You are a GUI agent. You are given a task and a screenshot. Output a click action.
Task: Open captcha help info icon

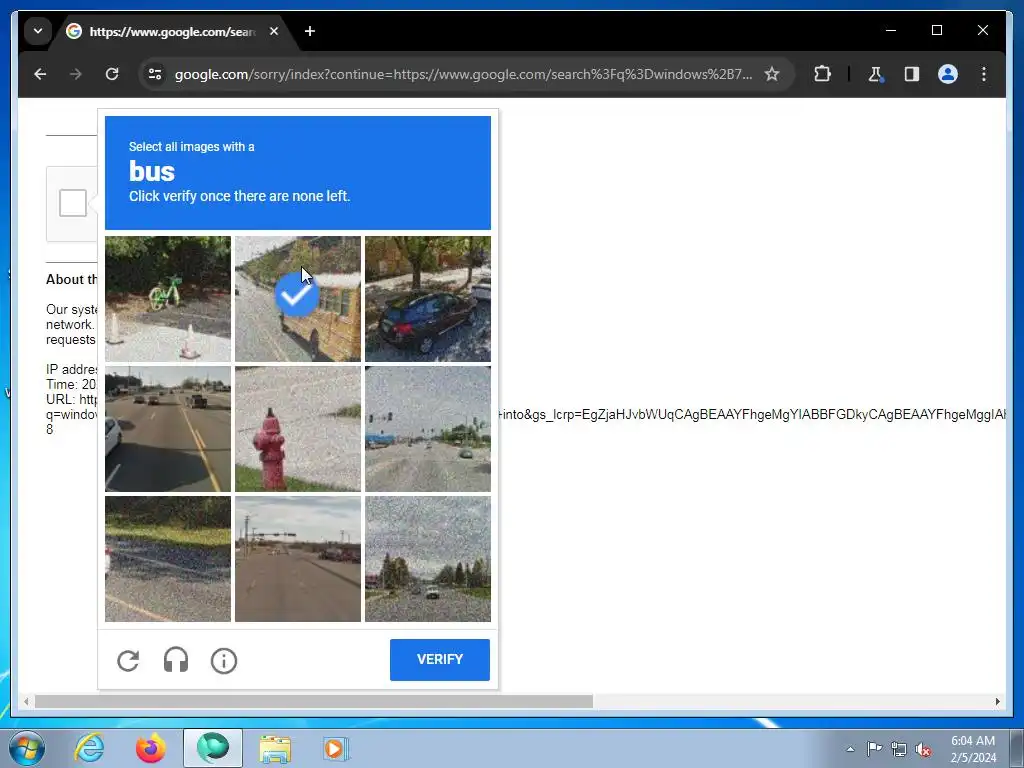click(x=223, y=660)
